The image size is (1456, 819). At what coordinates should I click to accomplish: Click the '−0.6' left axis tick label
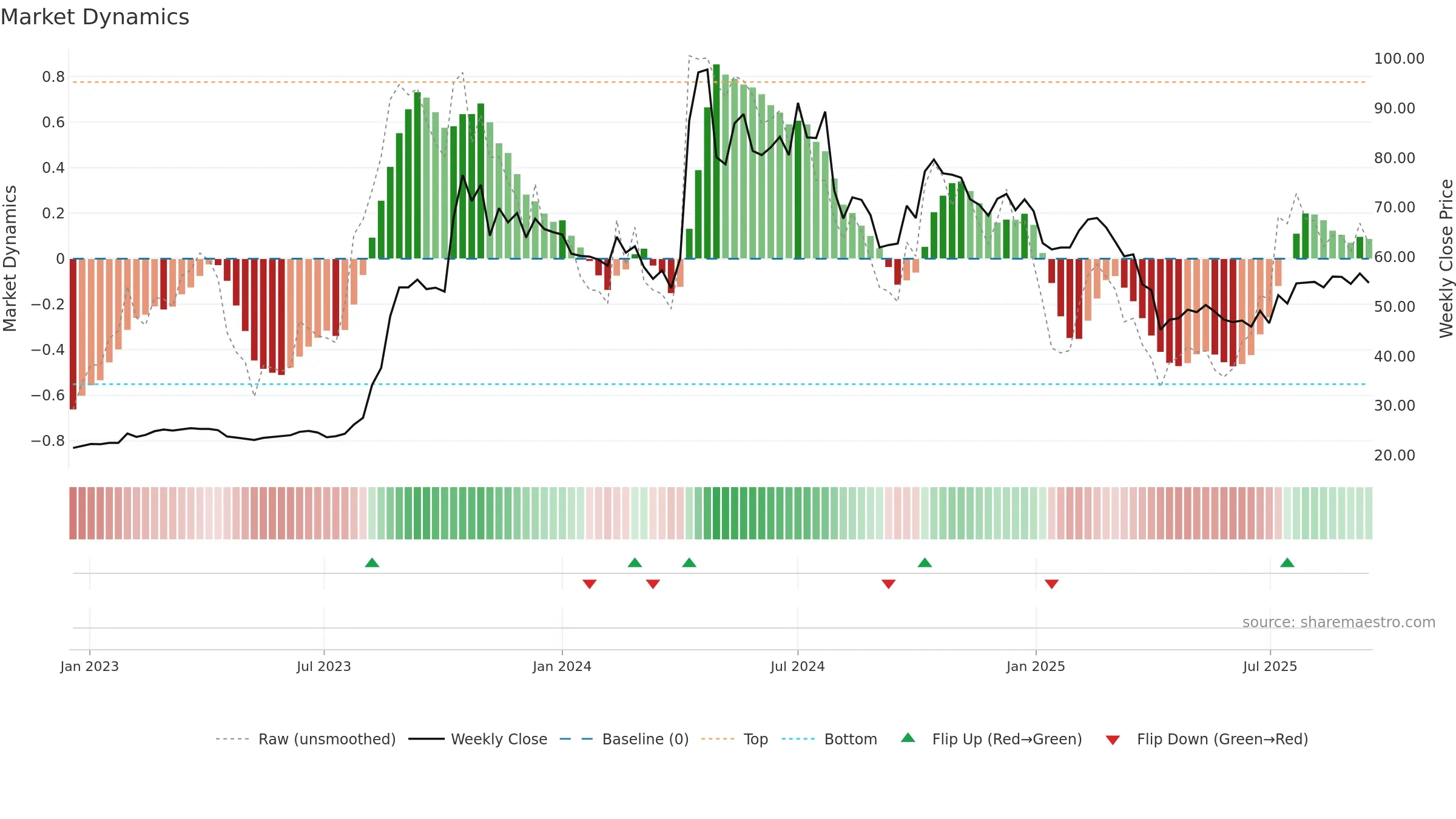click(48, 396)
